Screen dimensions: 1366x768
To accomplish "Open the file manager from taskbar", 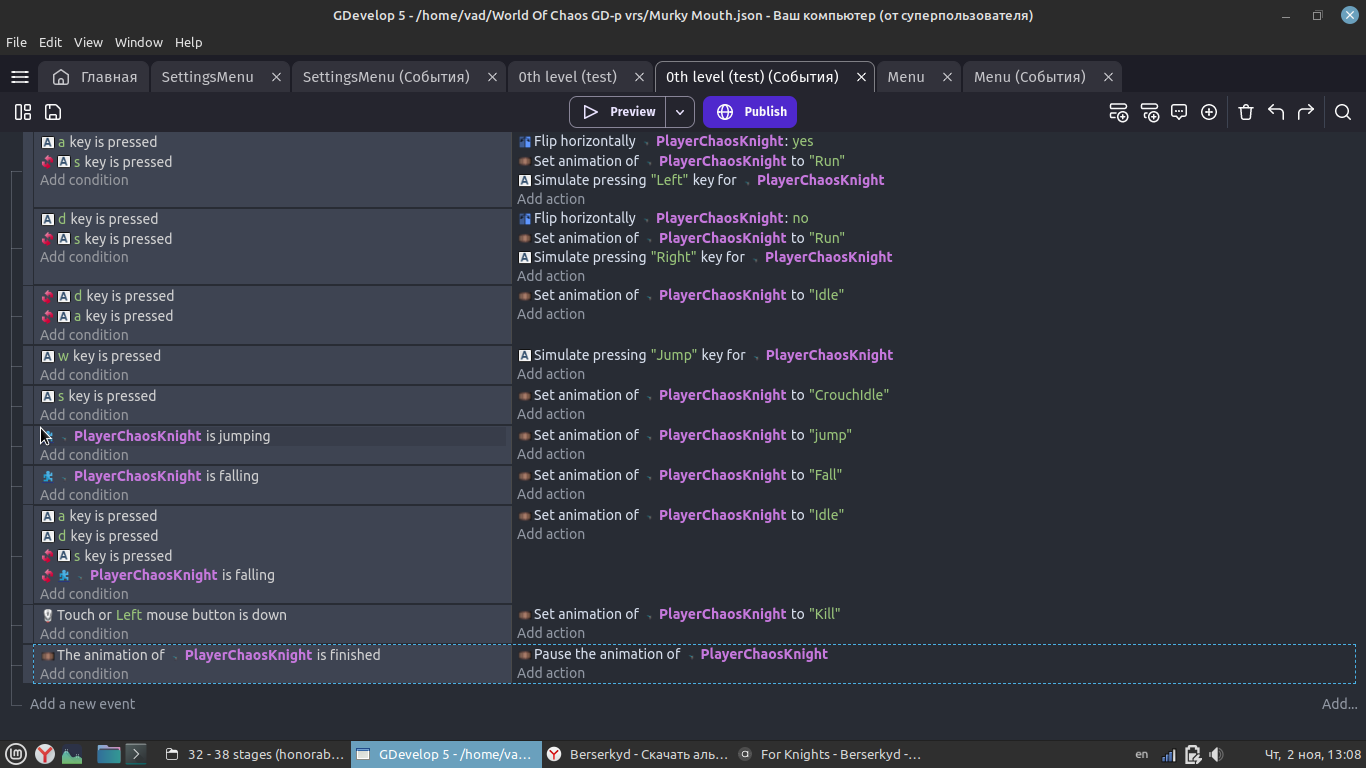I will [x=108, y=754].
